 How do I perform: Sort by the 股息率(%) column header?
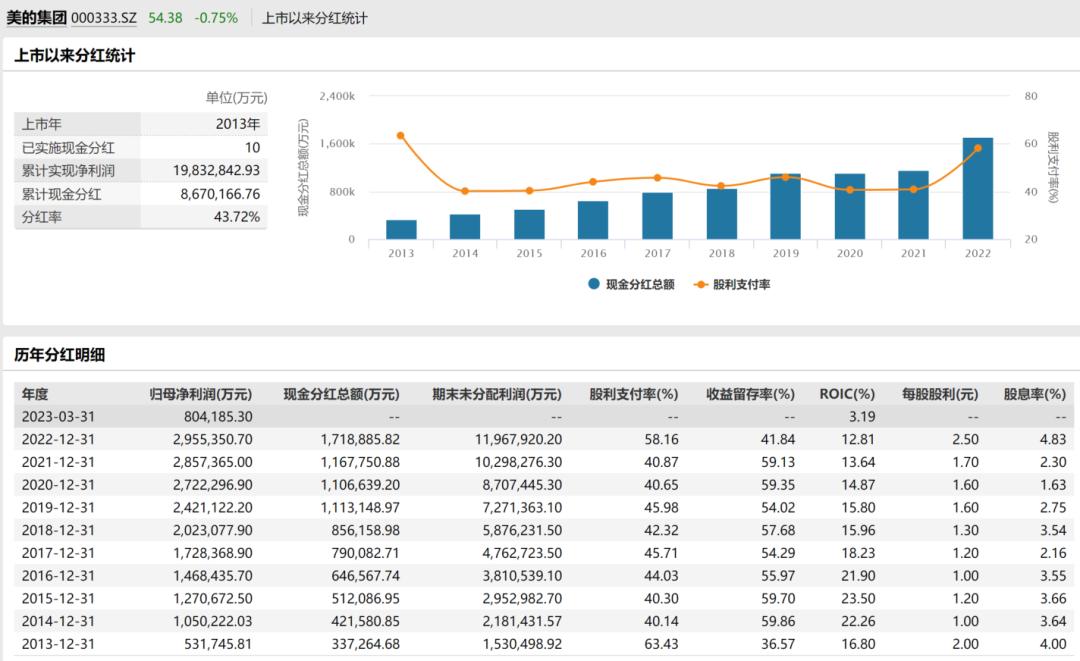click(x=1037, y=394)
